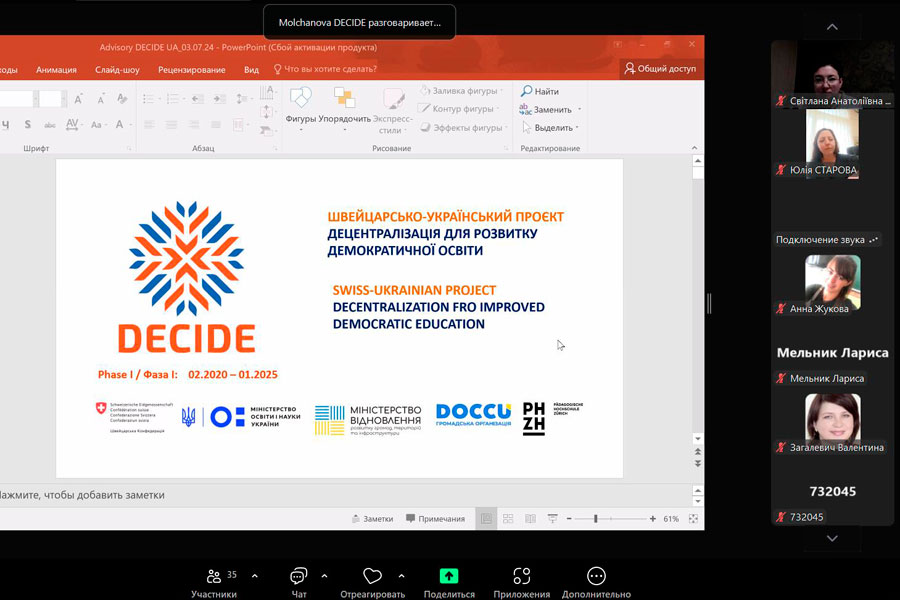Show next participants with the down chevron

[x=832, y=538]
